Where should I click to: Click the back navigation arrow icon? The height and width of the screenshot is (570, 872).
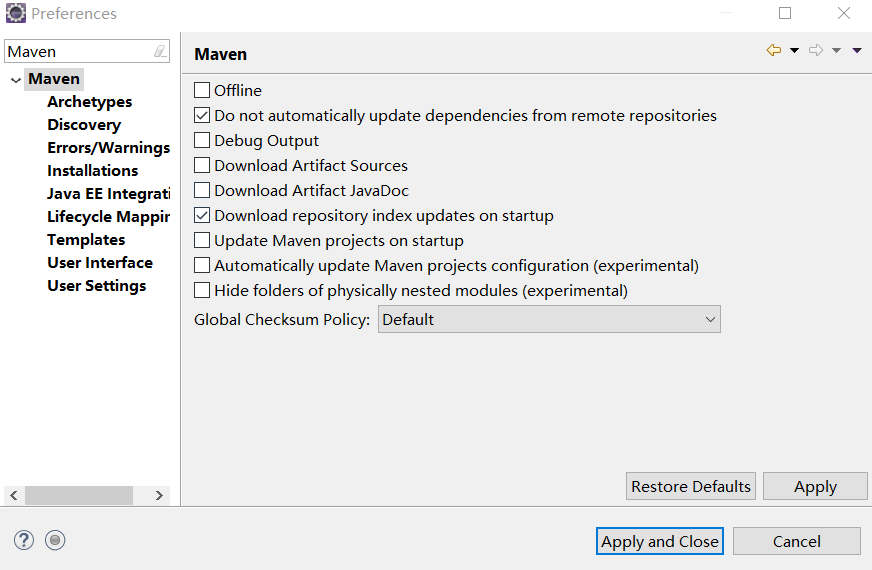[x=773, y=51]
